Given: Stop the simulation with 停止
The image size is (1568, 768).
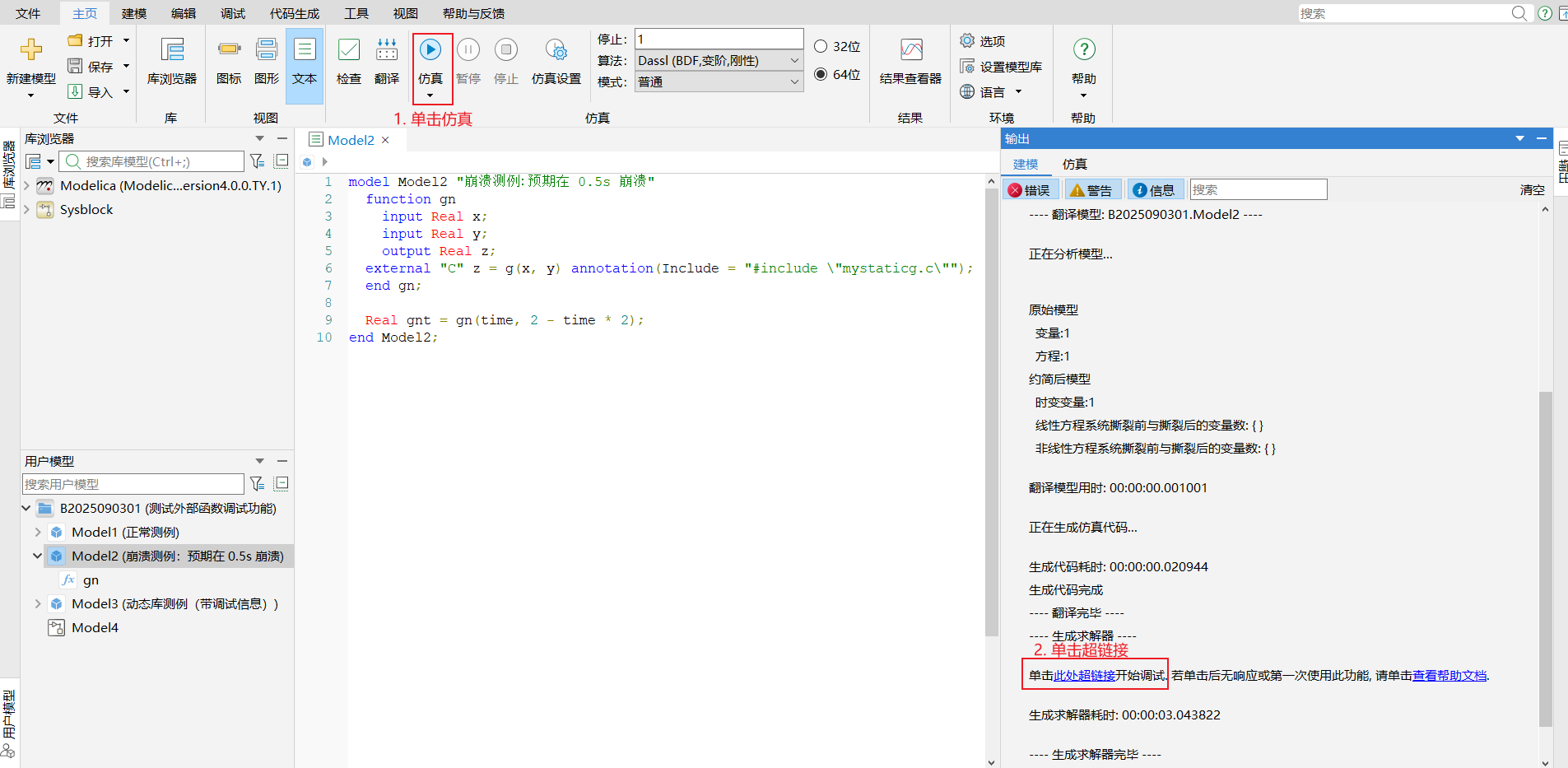Looking at the screenshot, I should click(506, 50).
